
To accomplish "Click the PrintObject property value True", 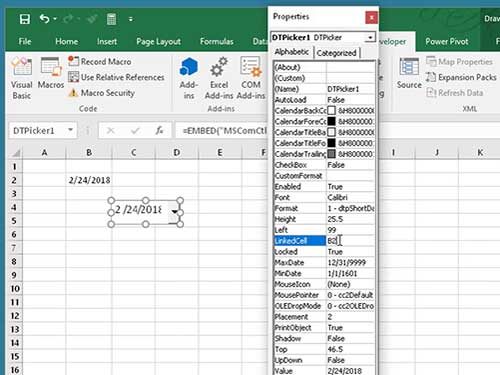I will pos(350,327).
